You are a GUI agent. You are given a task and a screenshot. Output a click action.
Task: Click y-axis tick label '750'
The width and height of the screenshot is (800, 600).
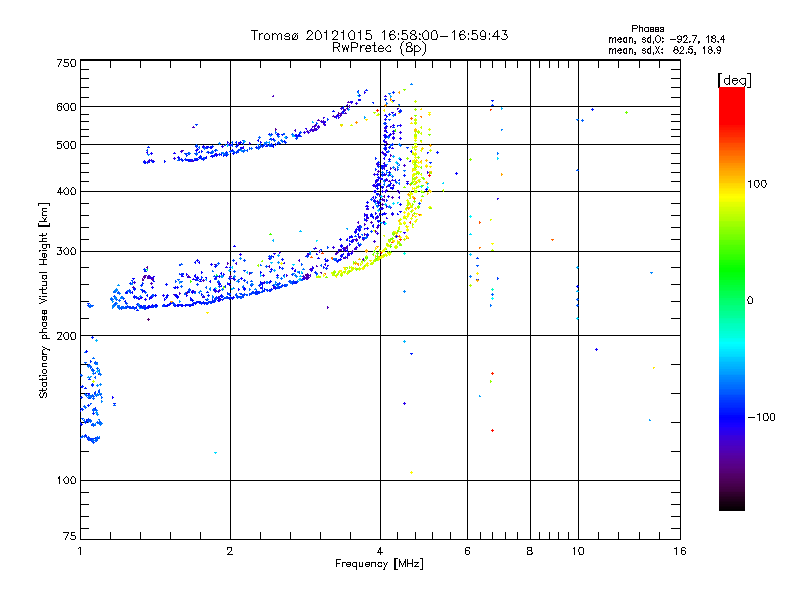67,63
